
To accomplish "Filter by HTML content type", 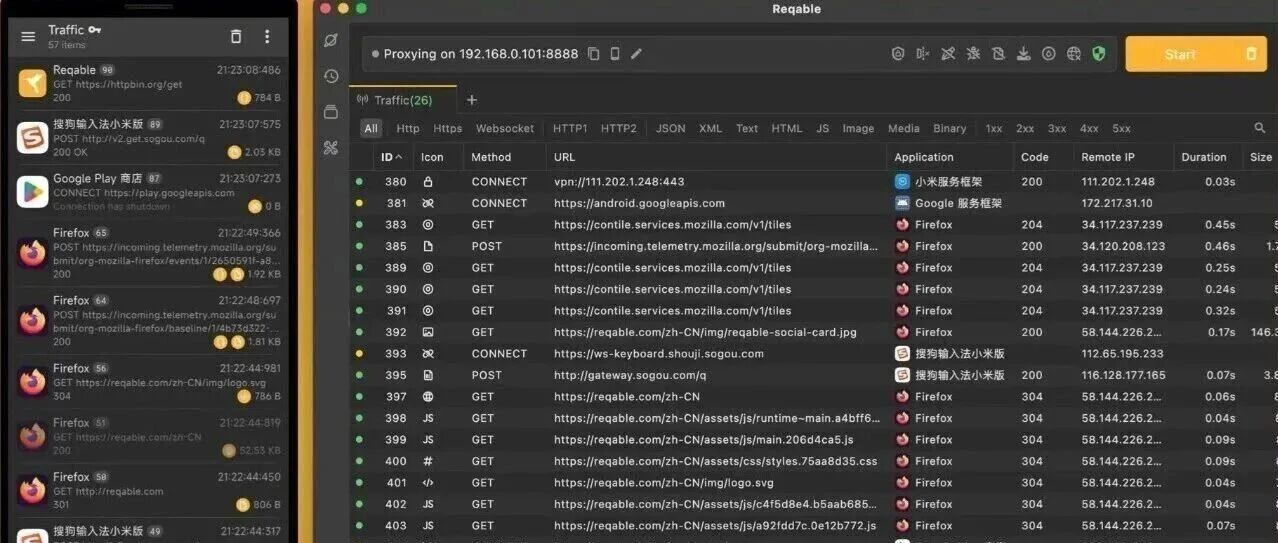I will click(787, 128).
